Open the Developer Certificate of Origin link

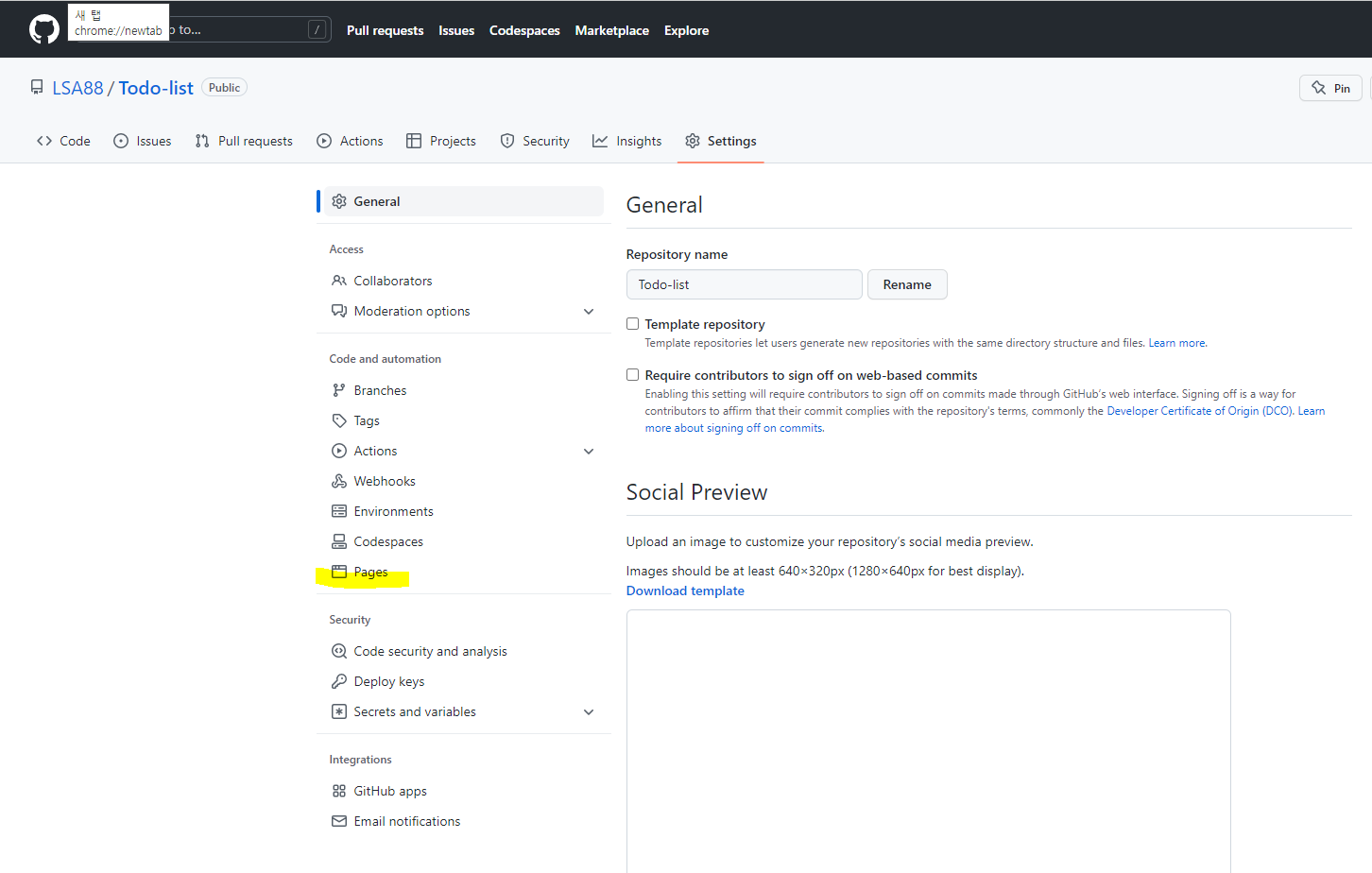point(1199,411)
